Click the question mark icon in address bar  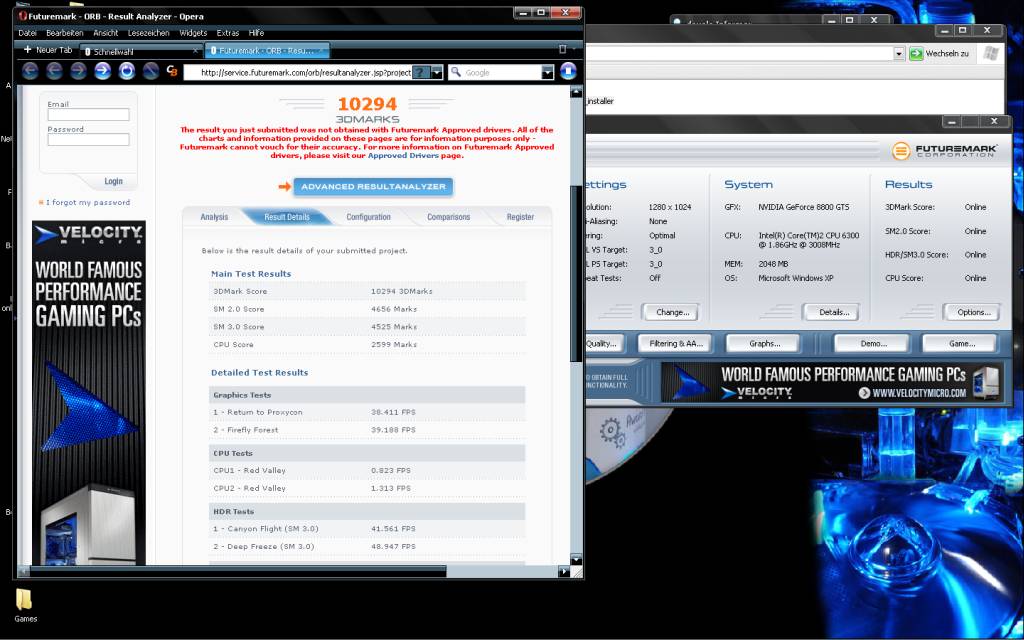pos(421,72)
